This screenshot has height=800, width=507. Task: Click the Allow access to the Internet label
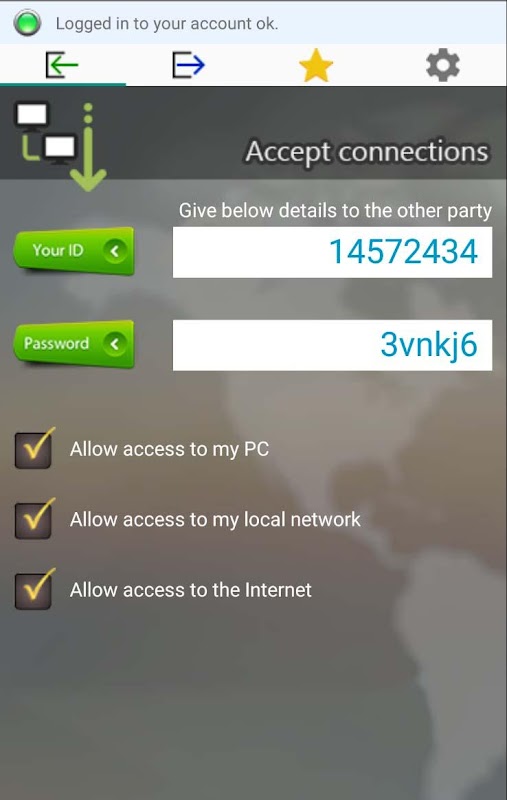tap(191, 590)
